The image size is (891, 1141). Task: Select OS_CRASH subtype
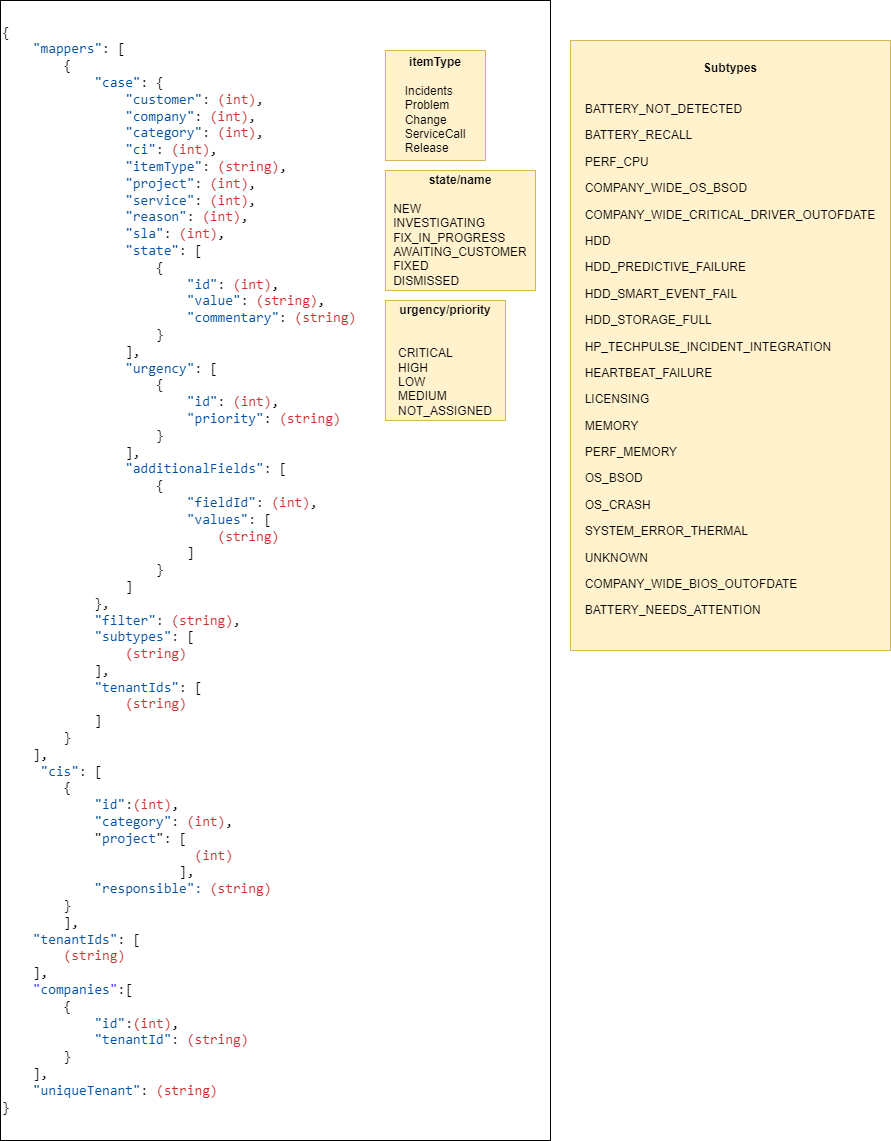point(617,505)
